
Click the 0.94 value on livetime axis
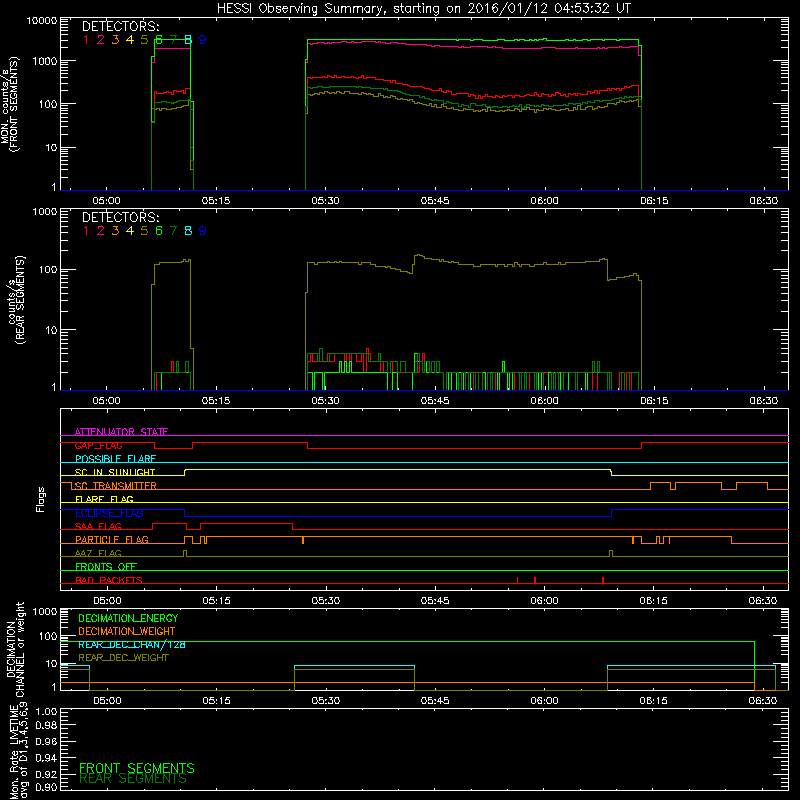[46, 758]
